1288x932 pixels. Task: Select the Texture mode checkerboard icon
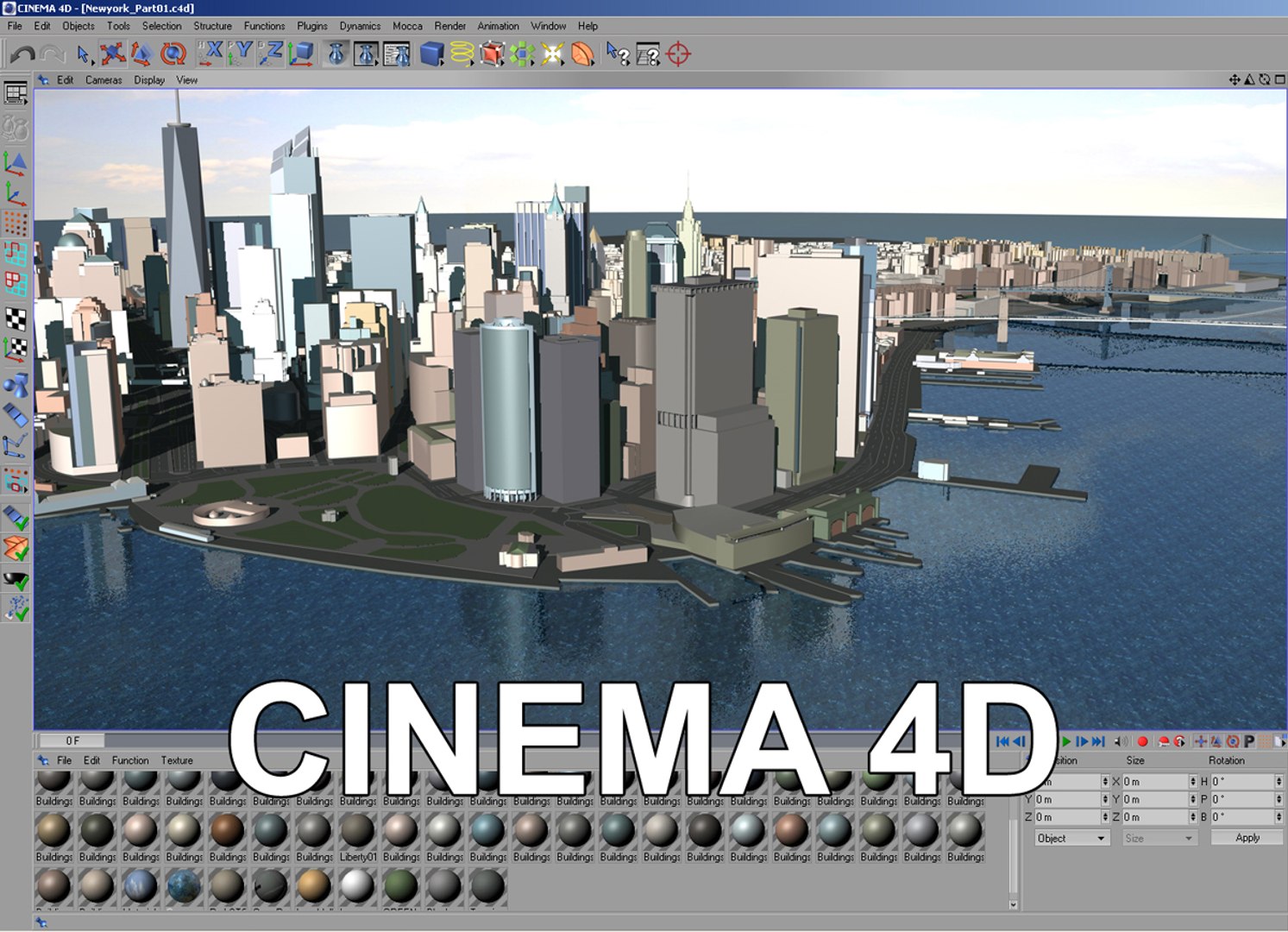[x=16, y=318]
